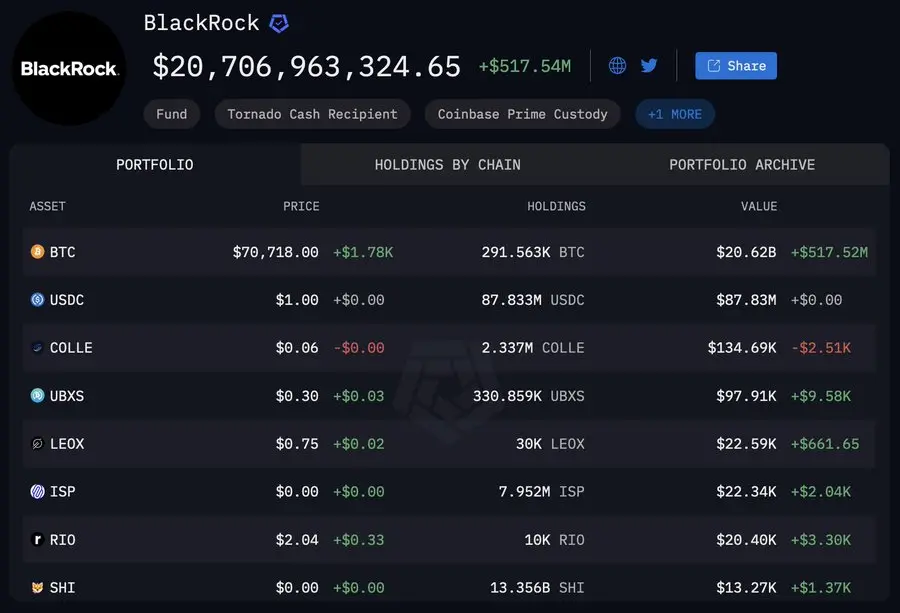This screenshot has height=613, width=900.
Task: Sort by the HOLDINGS column header
Action: (557, 206)
